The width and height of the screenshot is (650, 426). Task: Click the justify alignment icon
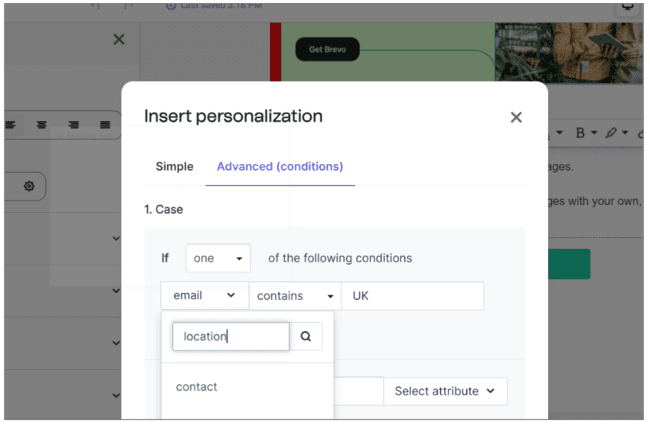(105, 125)
